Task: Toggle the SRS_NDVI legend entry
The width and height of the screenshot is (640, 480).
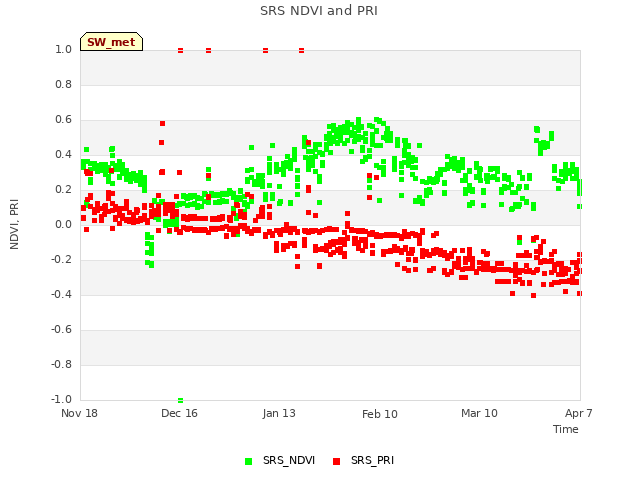Action: click(x=280, y=460)
